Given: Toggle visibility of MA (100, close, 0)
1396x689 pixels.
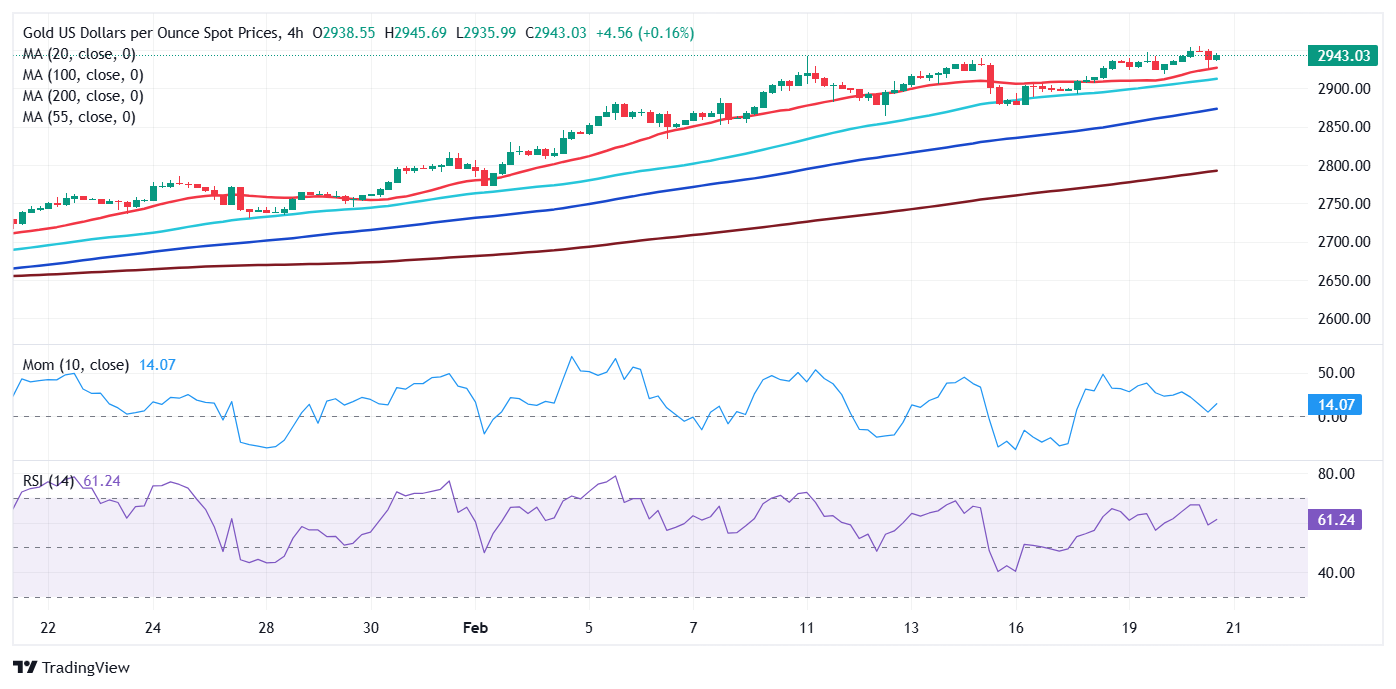Looking at the screenshot, I should point(82,74).
